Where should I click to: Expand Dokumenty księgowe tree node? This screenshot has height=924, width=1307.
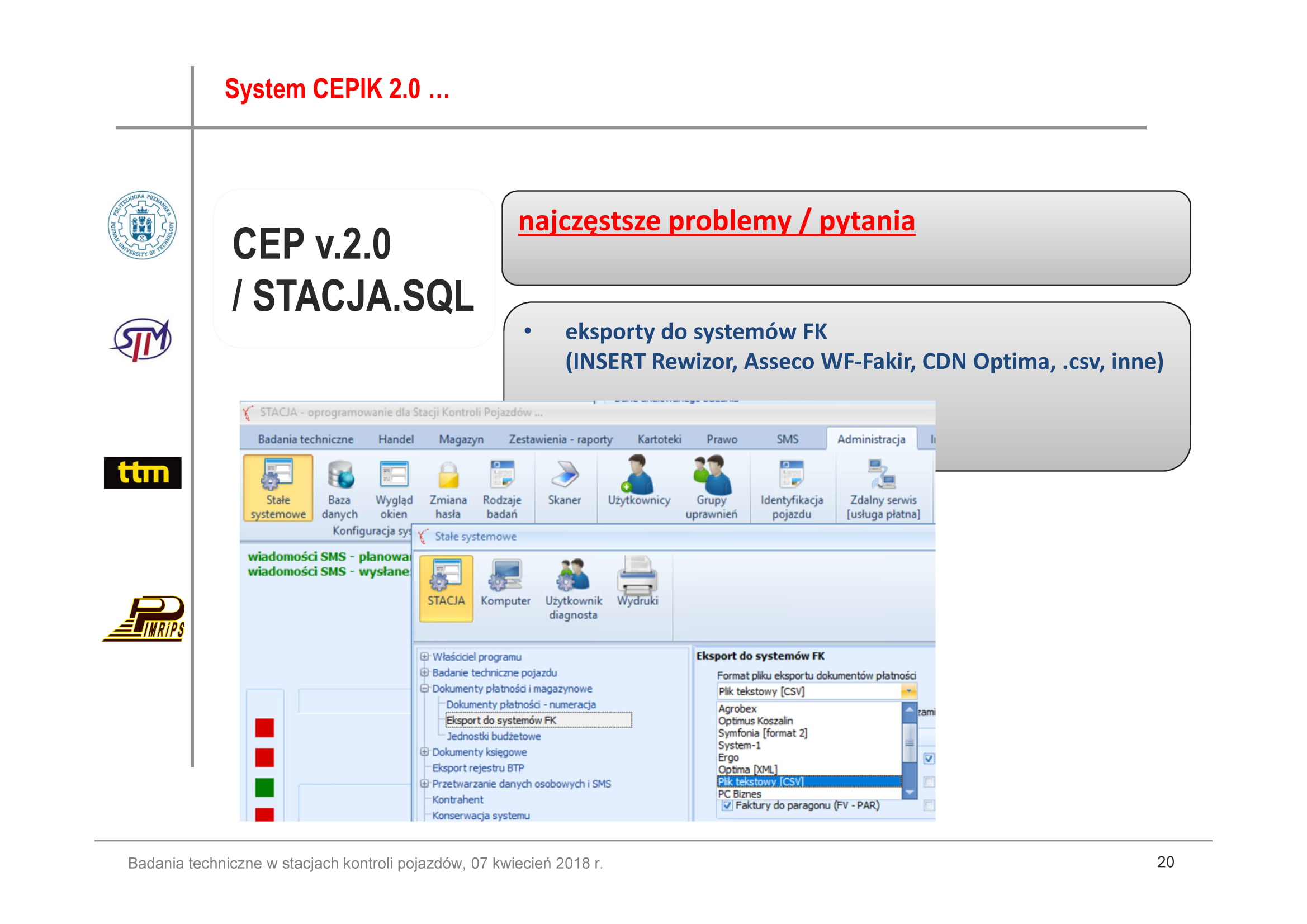[x=425, y=752]
